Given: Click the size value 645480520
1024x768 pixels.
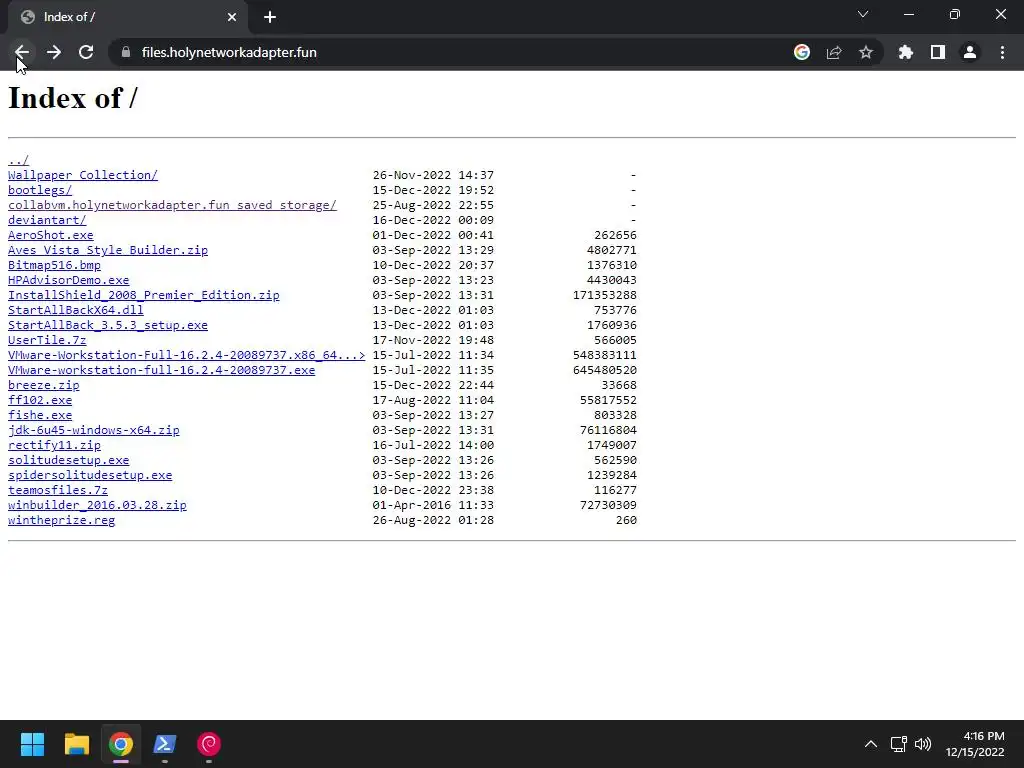Looking at the screenshot, I should tap(605, 370).
